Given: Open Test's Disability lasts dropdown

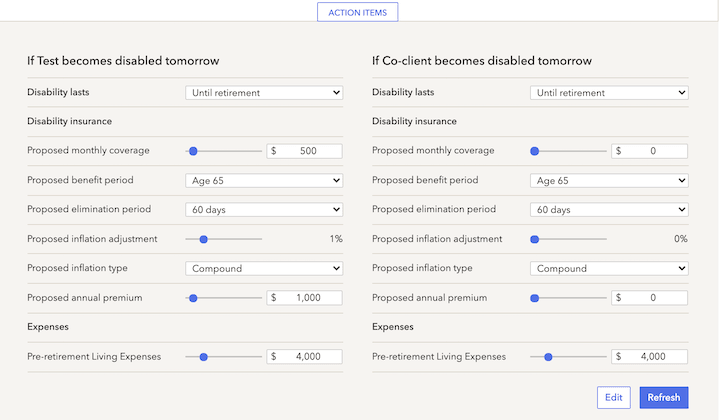Looking at the screenshot, I should click(x=264, y=93).
